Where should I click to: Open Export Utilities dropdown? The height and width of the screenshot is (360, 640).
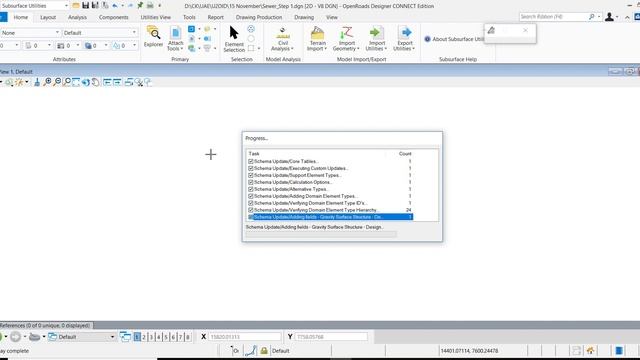pos(404,39)
